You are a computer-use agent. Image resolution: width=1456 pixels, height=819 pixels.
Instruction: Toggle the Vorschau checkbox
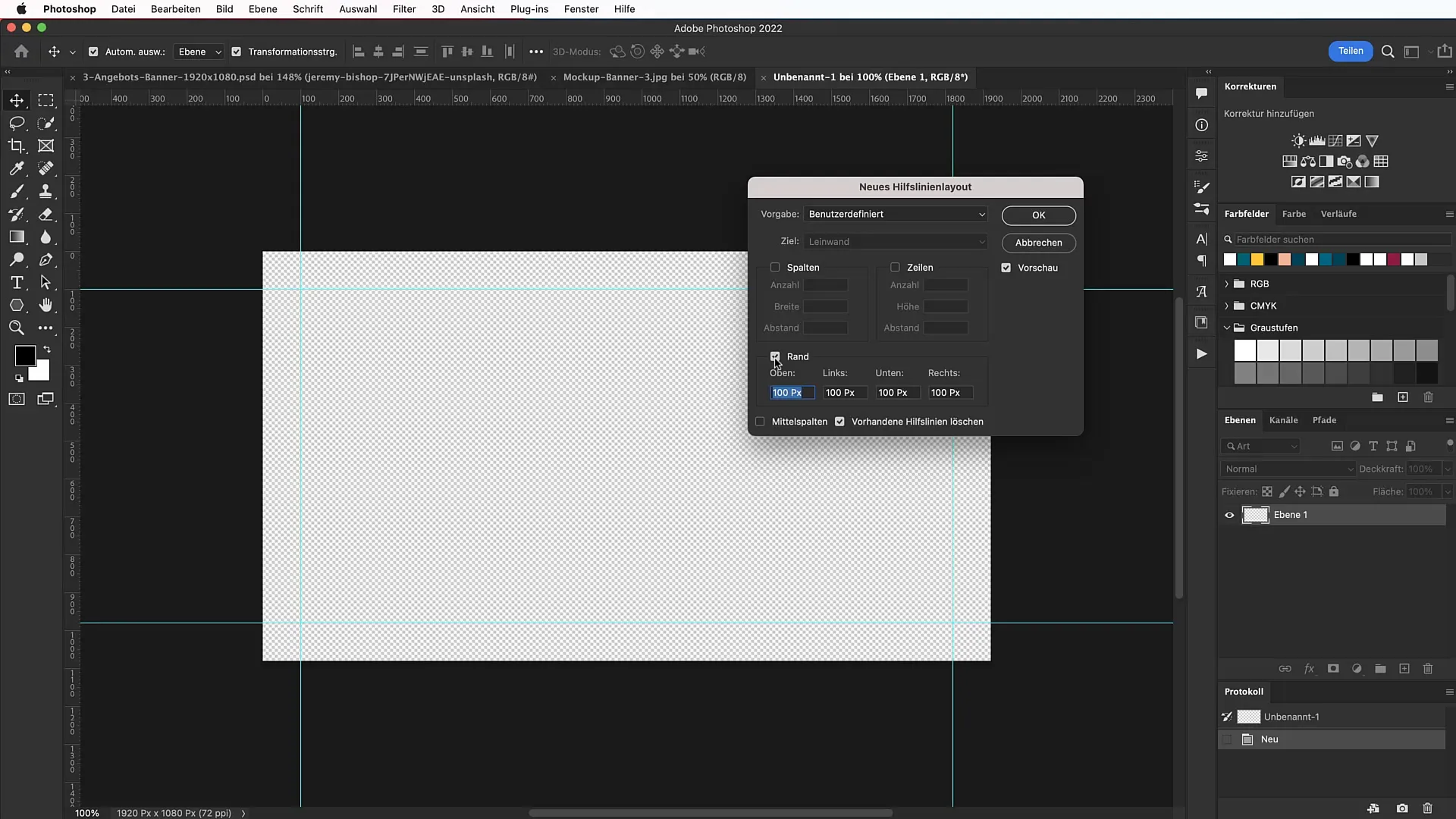(x=1006, y=268)
